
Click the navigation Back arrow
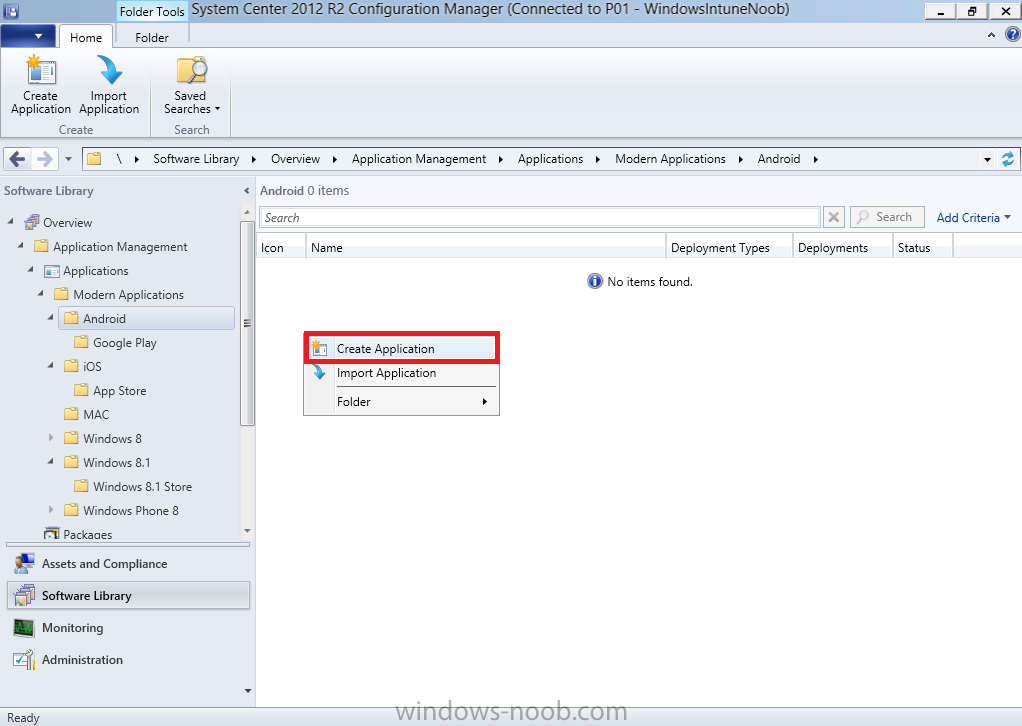tap(18, 159)
